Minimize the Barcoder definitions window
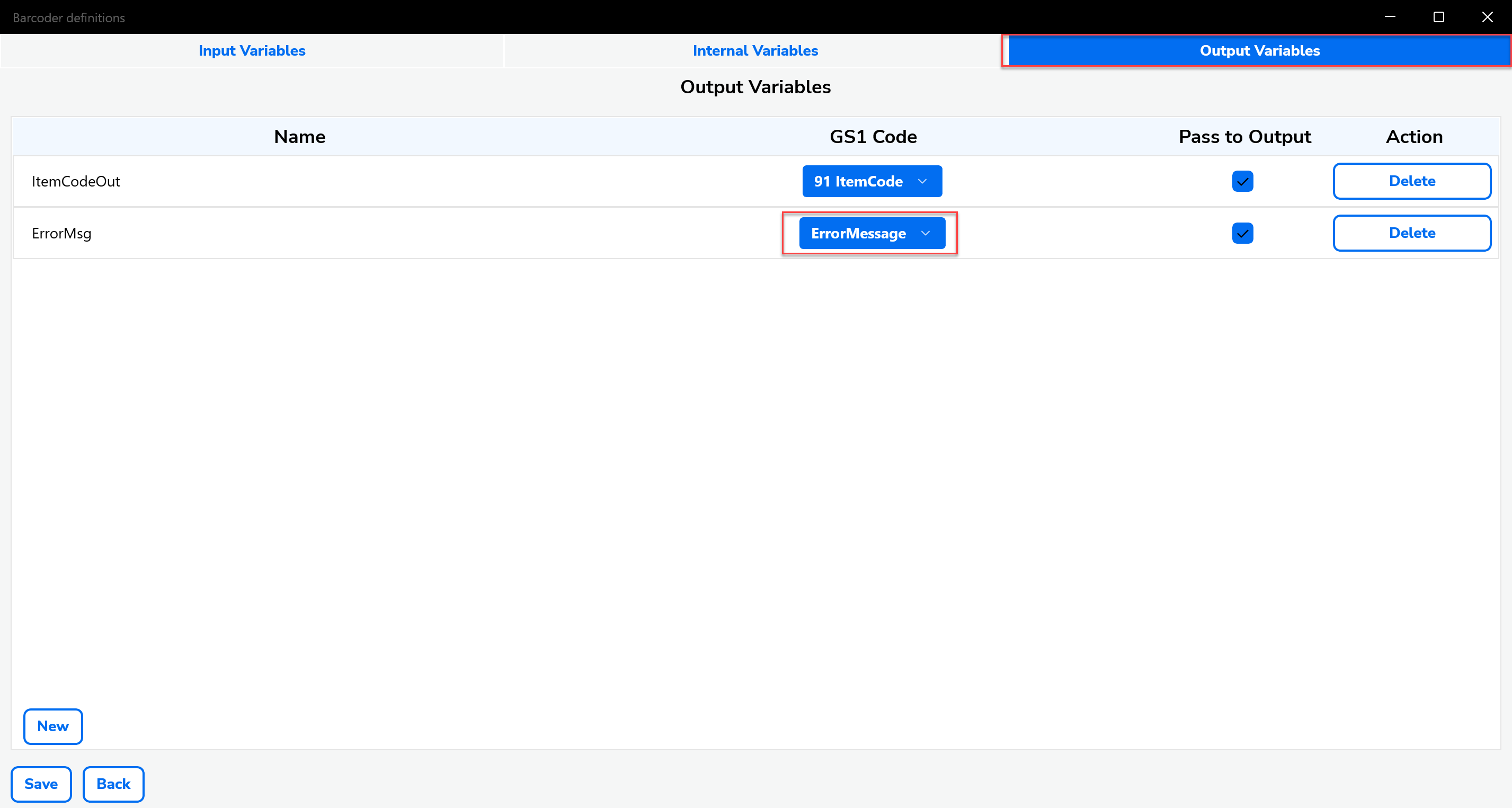The height and width of the screenshot is (808, 1512). (x=1390, y=17)
